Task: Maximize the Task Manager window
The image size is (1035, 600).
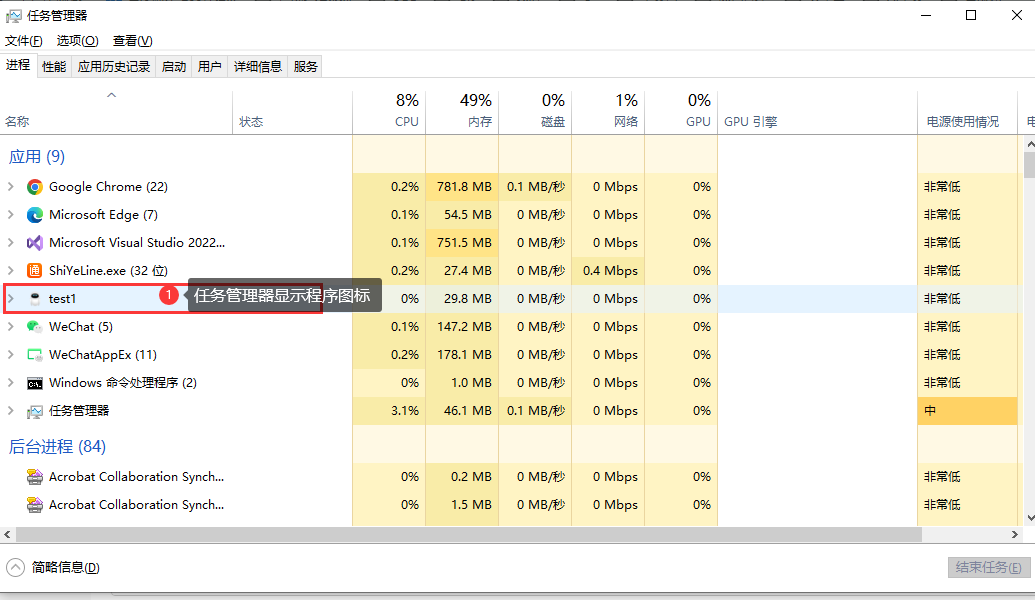Action: [x=971, y=15]
